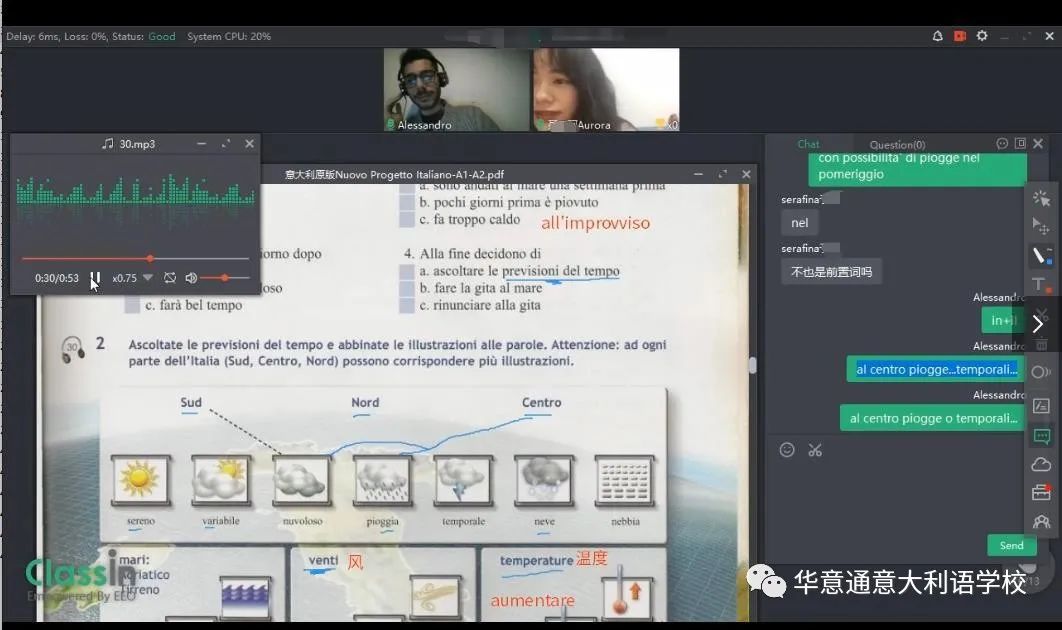Image resolution: width=1062 pixels, height=630 pixels.
Task: Pop out the chat panel window
Action: point(1020,144)
